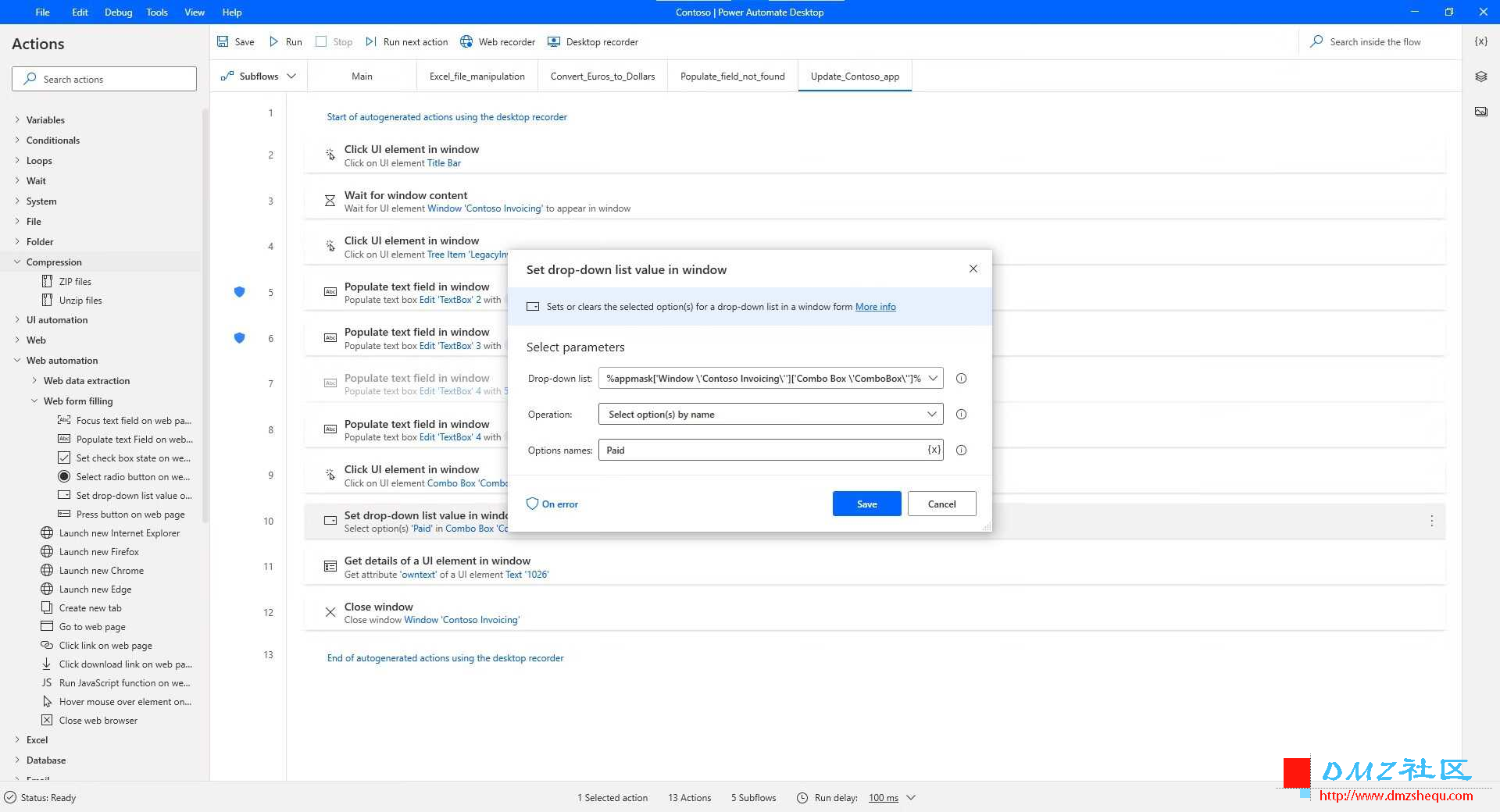Image resolution: width=1500 pixels, height=812 pixels.
Task: Select Run JavaScript function action
Action: (x=124, y=682)
